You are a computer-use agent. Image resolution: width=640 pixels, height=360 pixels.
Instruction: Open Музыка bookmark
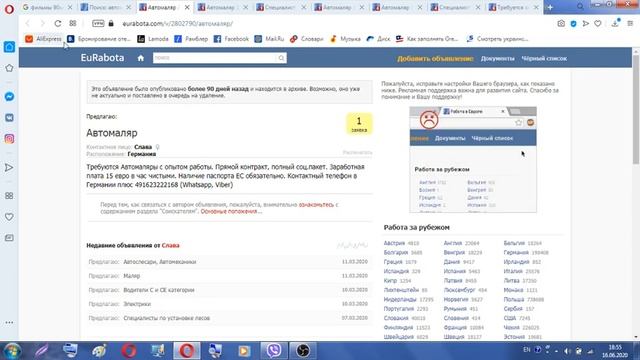click(345, 39)
